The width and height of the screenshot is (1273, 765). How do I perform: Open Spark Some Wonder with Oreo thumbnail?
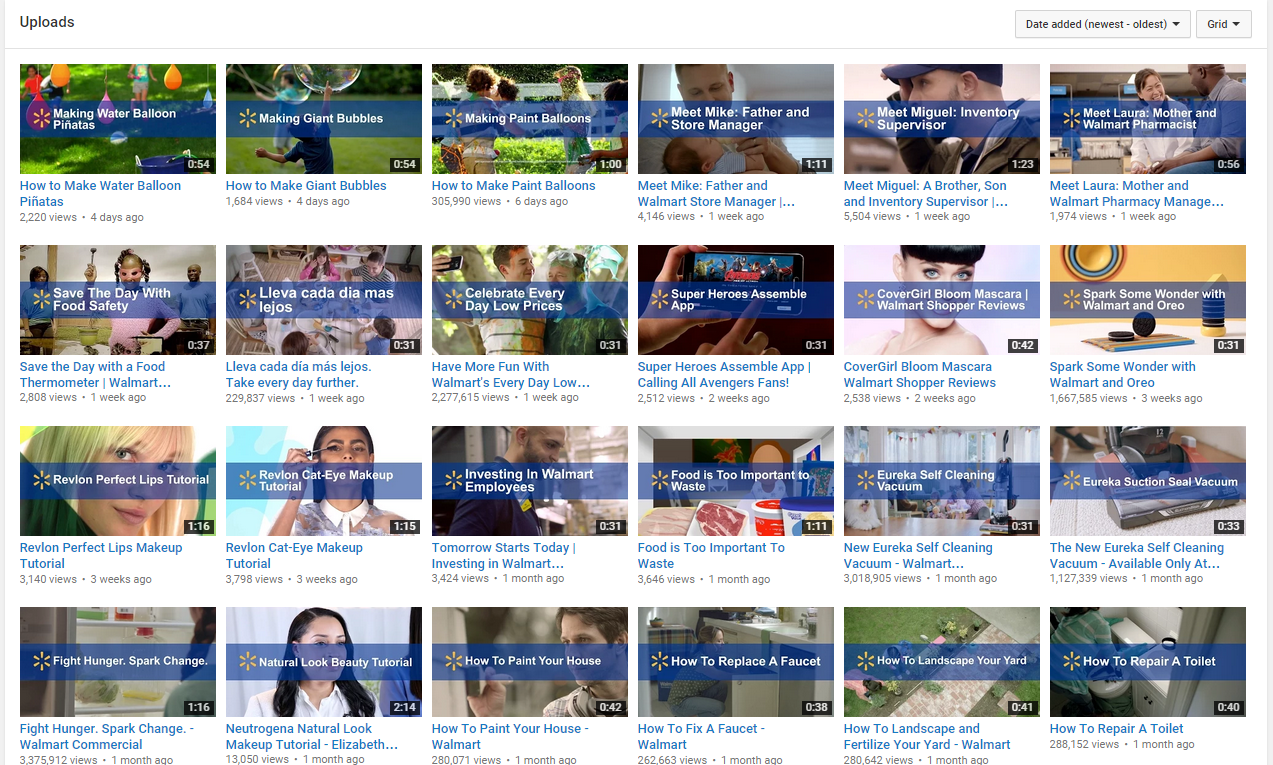(1148, 300)
